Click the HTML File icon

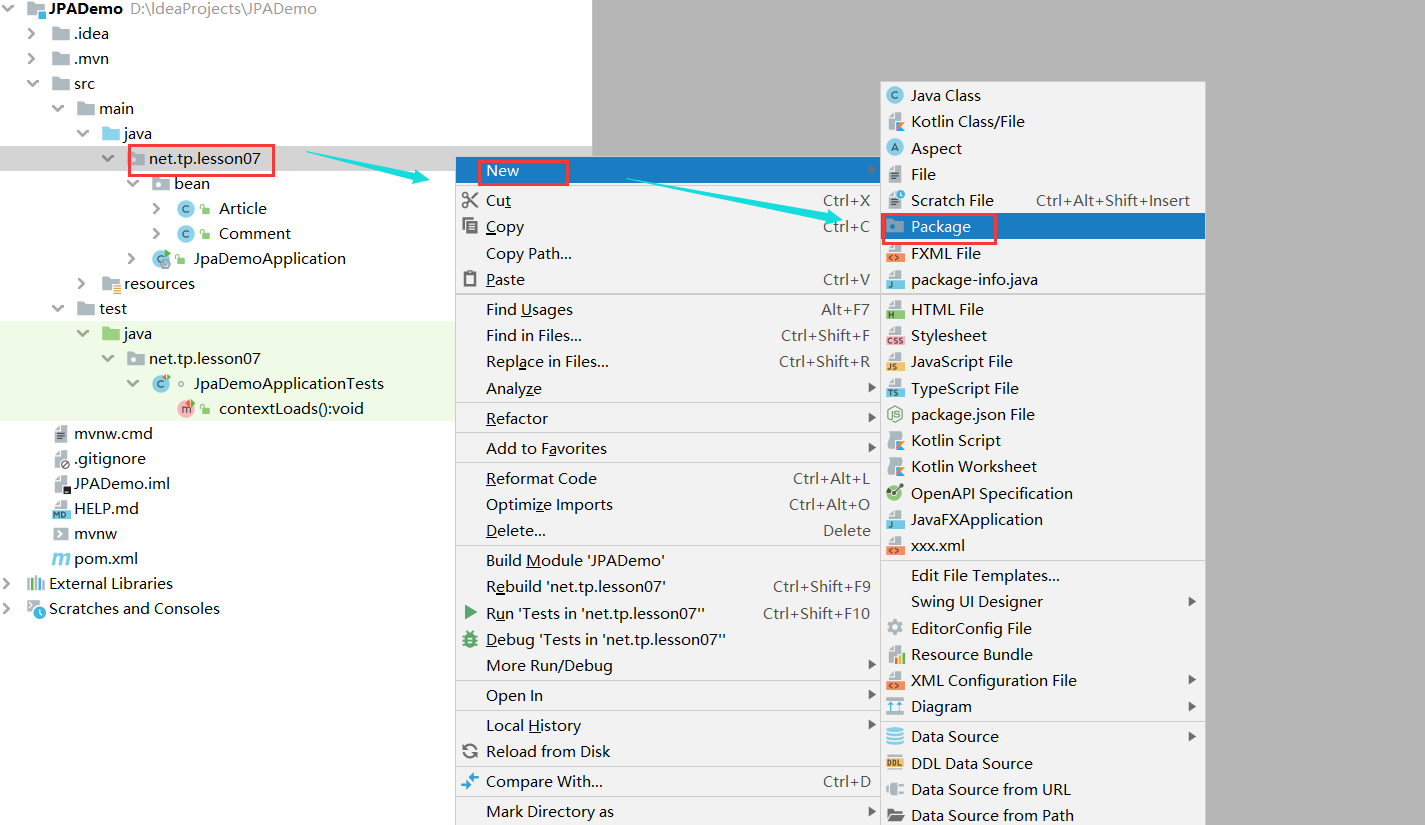[x=895, y=310]
